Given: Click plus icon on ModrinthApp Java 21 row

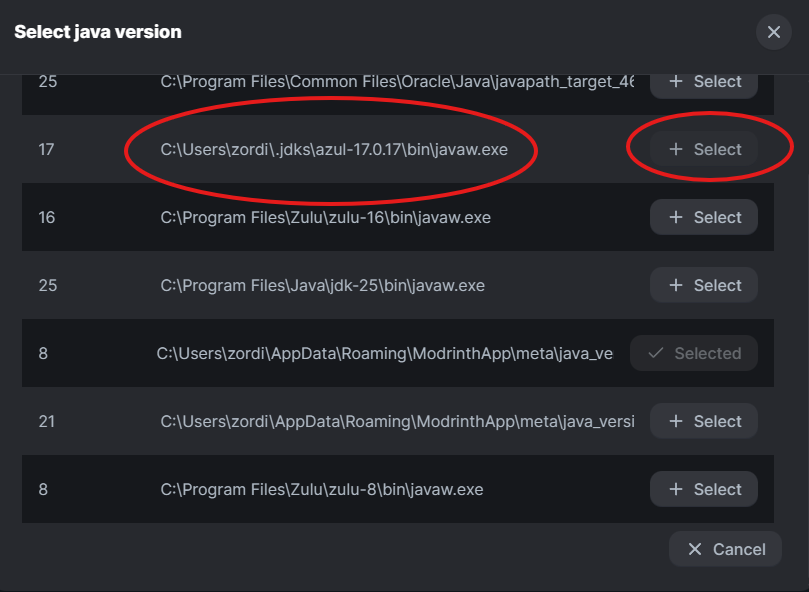Looking at the screenshot, I should coord(676,422).
